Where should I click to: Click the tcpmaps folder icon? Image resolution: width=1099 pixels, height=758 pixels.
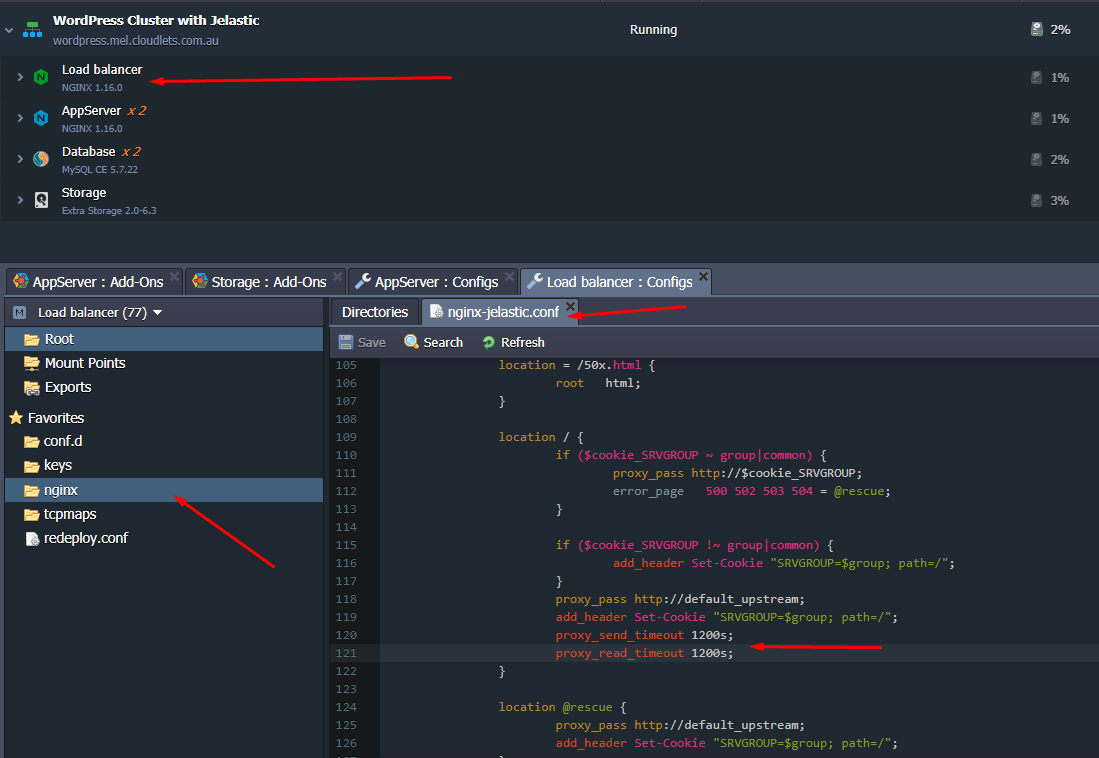coord(31,515)
